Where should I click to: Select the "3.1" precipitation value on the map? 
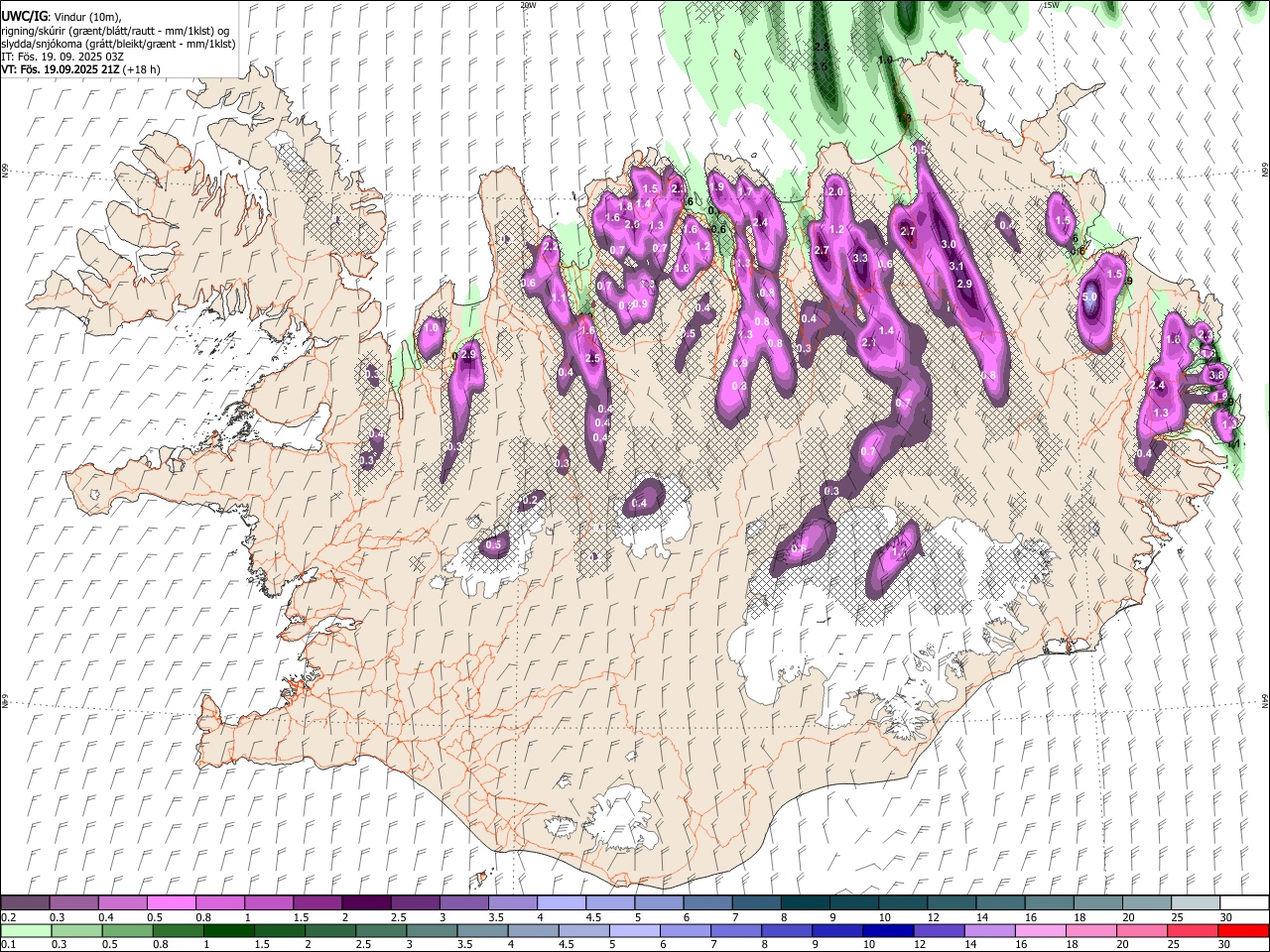[956, 266]
